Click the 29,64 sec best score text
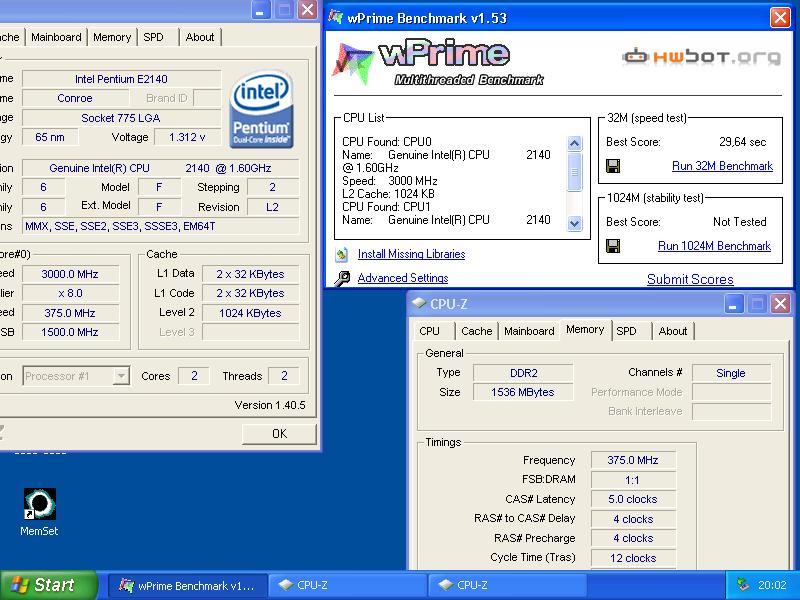The width and height of the screenshot is (800, 600). (x=742, y=142)
